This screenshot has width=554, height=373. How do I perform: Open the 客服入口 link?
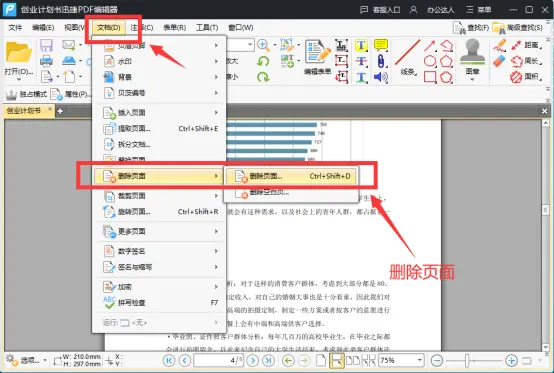(x=380, y=10)
